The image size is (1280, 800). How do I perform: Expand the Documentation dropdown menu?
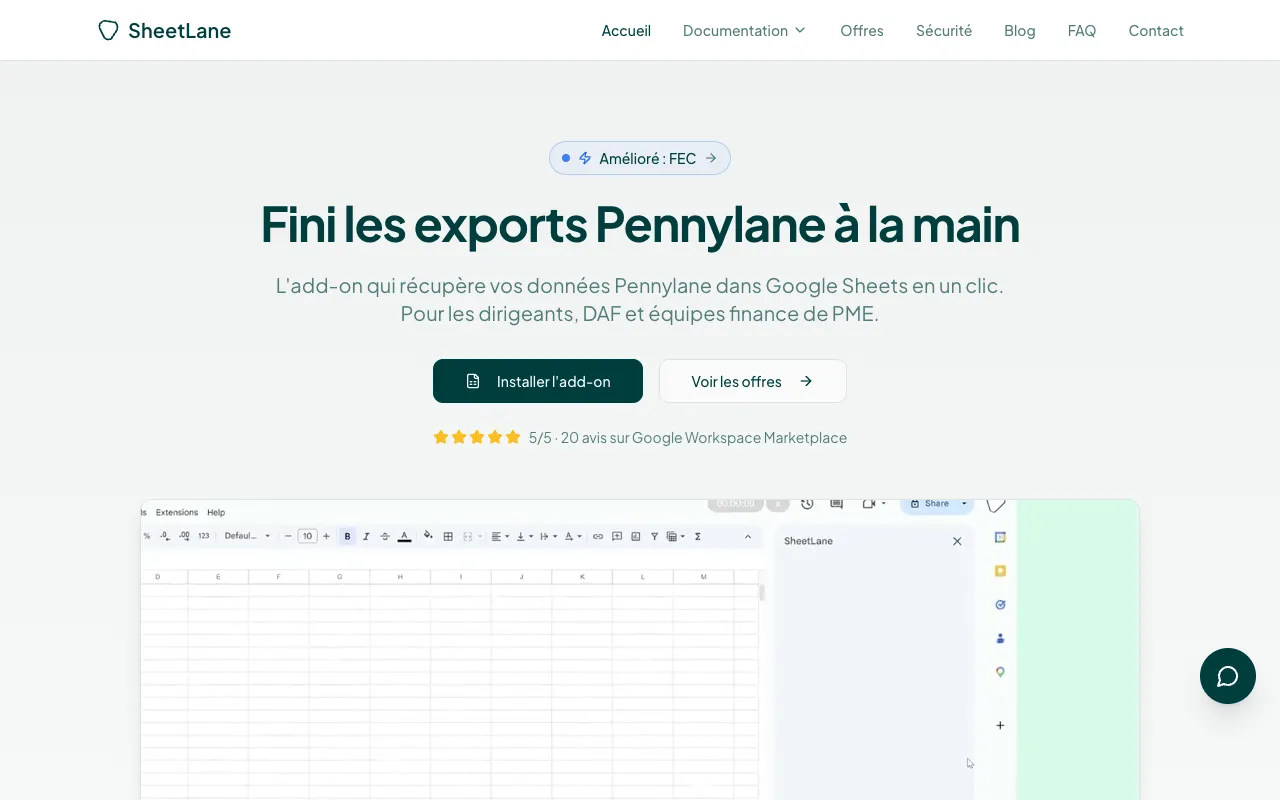click(744, 31)
